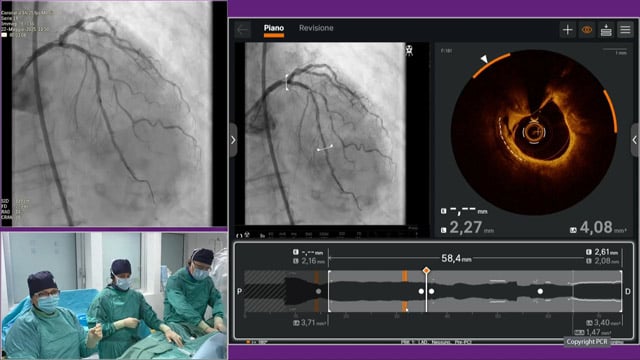Click the 58,4 mm segment length
Viewport: 640px width, 360px height.
point(456,258)
